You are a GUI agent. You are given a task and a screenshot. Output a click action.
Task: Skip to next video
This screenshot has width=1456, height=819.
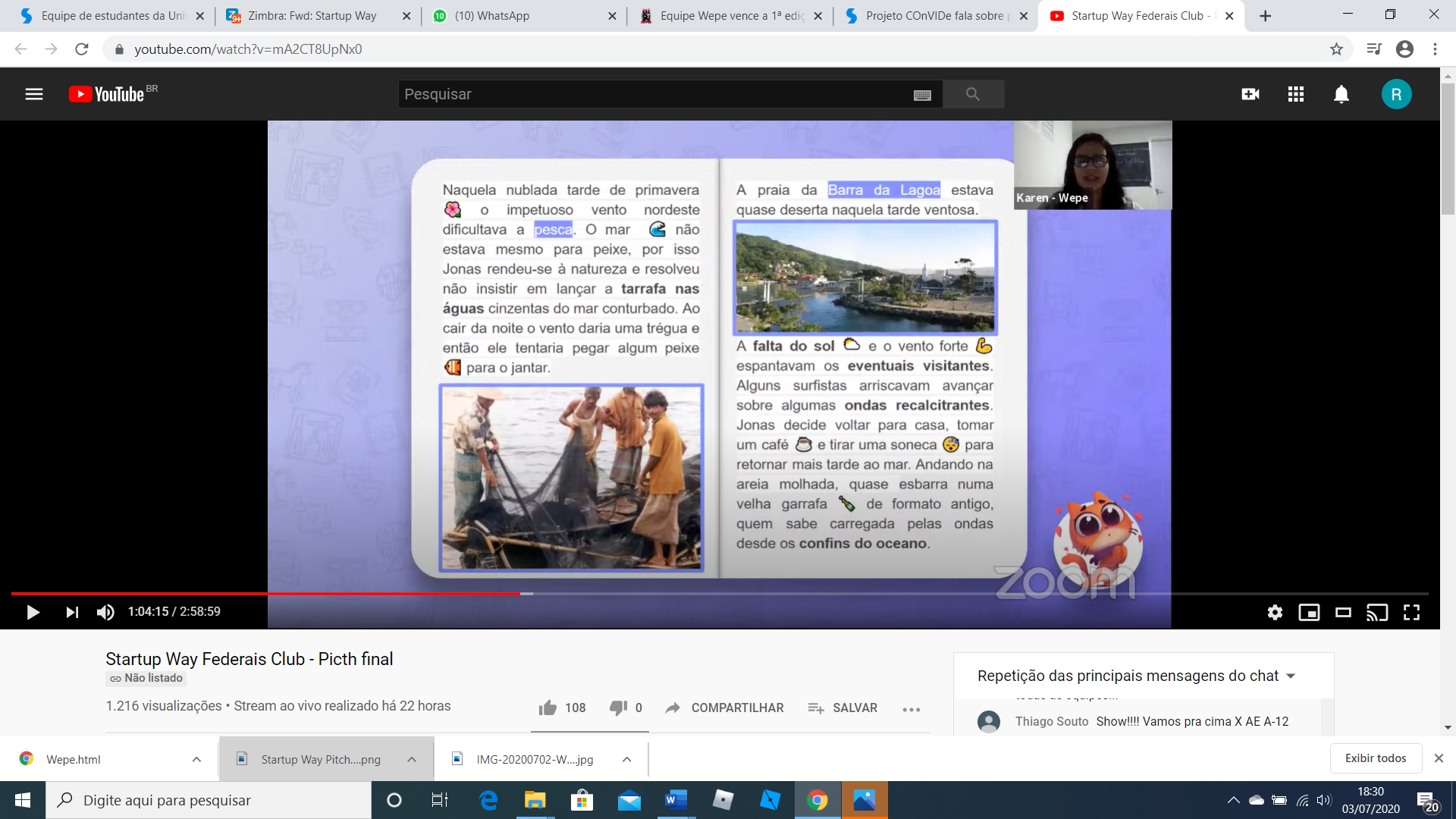click(x=72, y=612)
